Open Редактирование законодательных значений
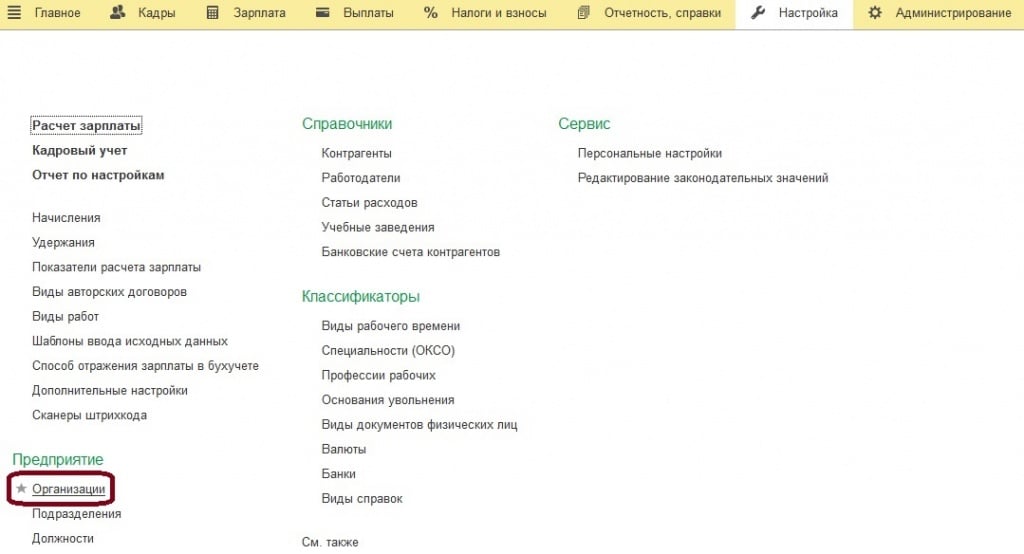The image size is (1024, 554). [702, 178]
